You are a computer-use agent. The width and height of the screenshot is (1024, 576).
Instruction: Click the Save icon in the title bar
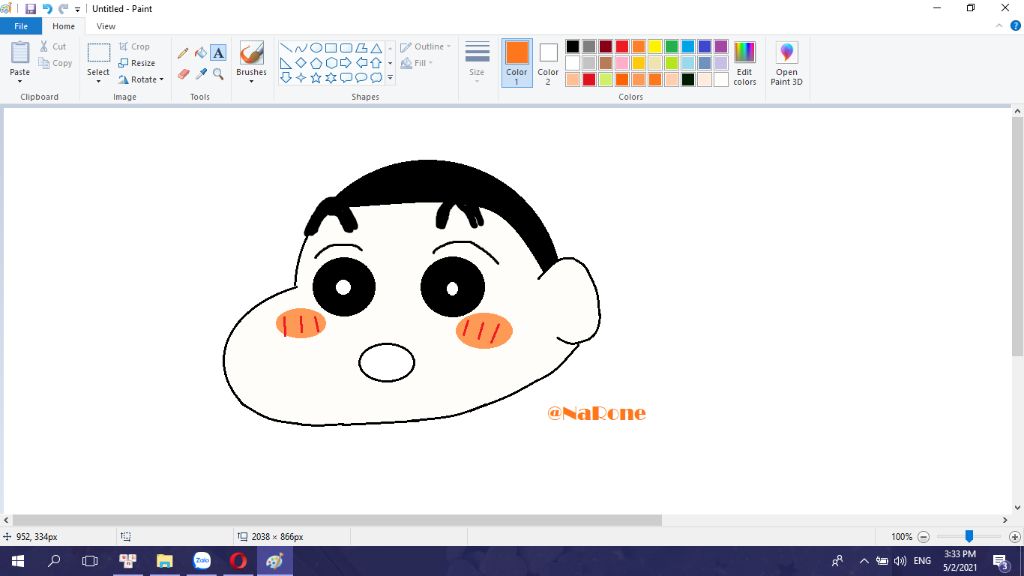pos(30,8)
